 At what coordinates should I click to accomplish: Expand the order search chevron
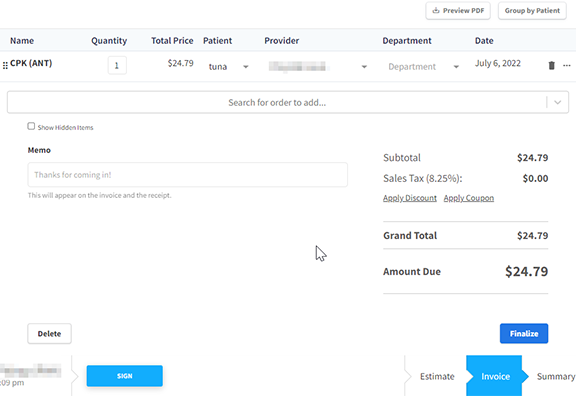click(x=557, y=102)
